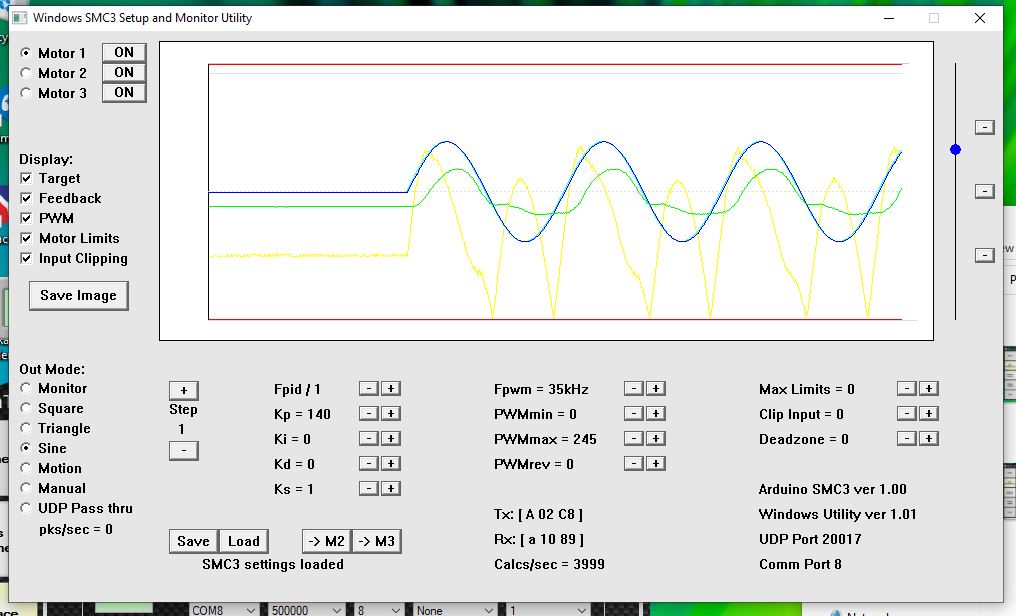Uncheck the Input Clipping checkbox
Viewport: 1016px width, 616px height.
coord(26,258)
